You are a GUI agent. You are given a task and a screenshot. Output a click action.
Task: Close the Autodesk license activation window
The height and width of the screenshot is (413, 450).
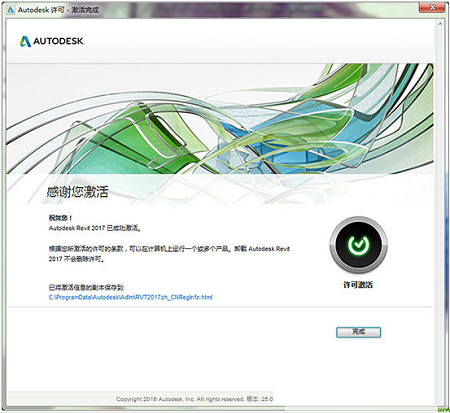coord(432,7)
